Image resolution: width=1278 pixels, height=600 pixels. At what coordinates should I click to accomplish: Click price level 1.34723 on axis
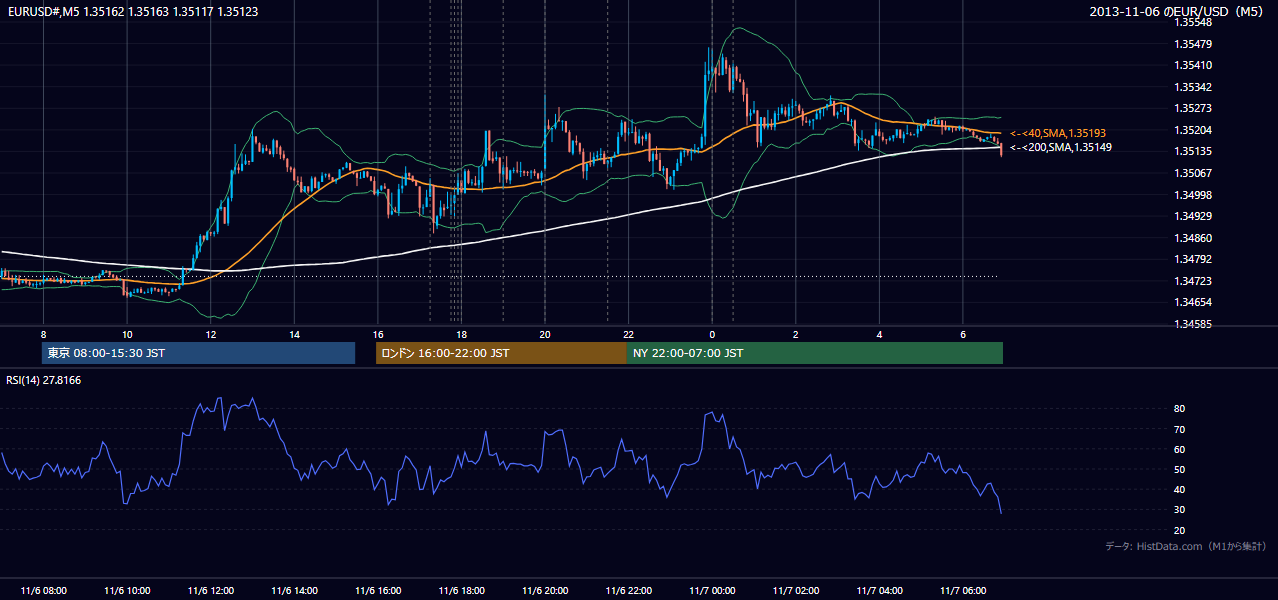1193,281
